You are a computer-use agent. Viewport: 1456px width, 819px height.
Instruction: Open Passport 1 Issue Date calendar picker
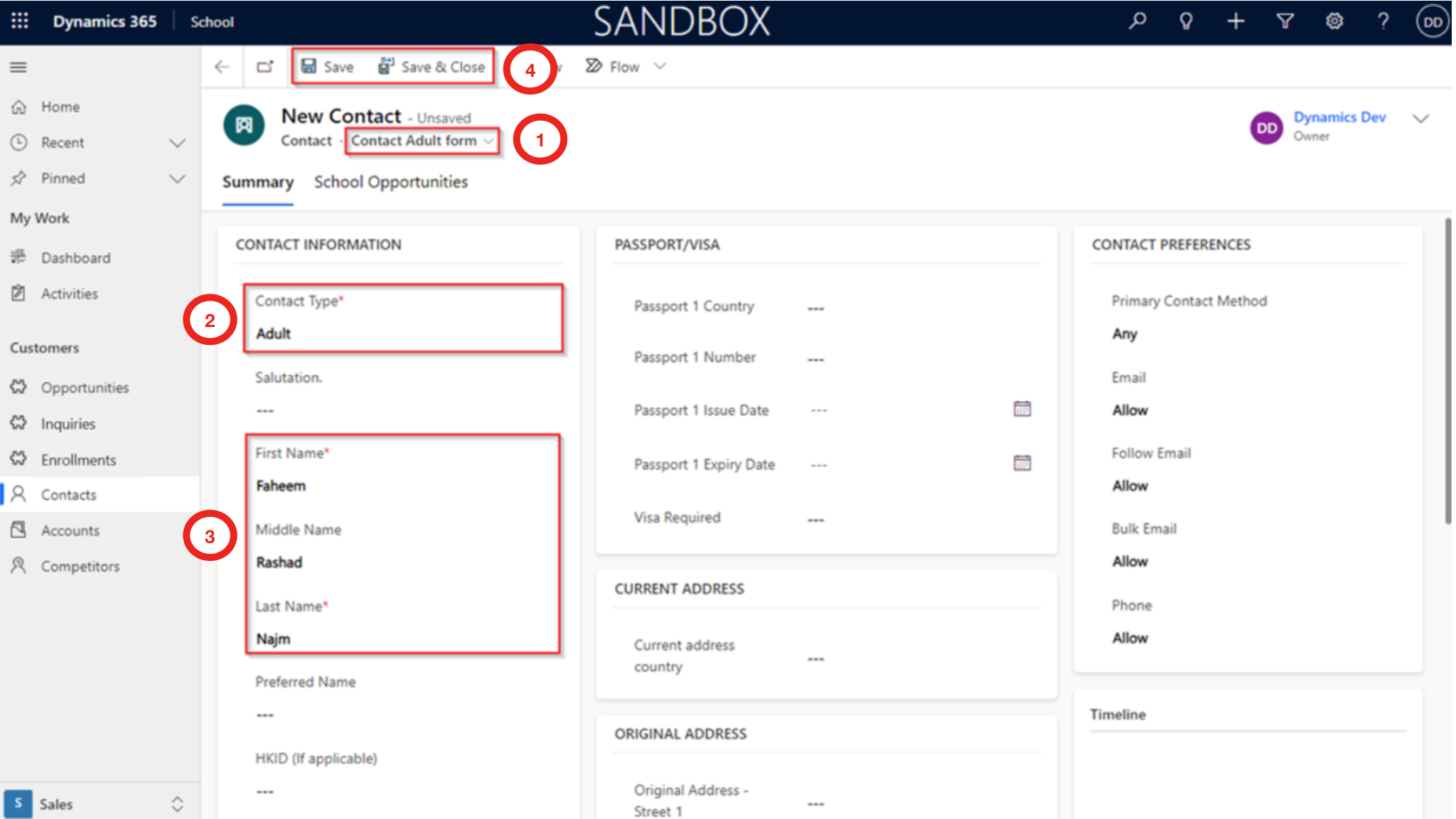click(x=1022, y=409)
